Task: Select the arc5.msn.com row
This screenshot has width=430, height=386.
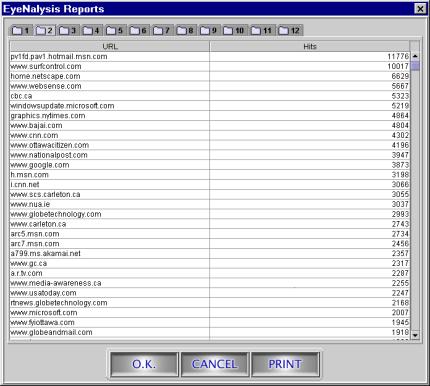Action: 210,234
